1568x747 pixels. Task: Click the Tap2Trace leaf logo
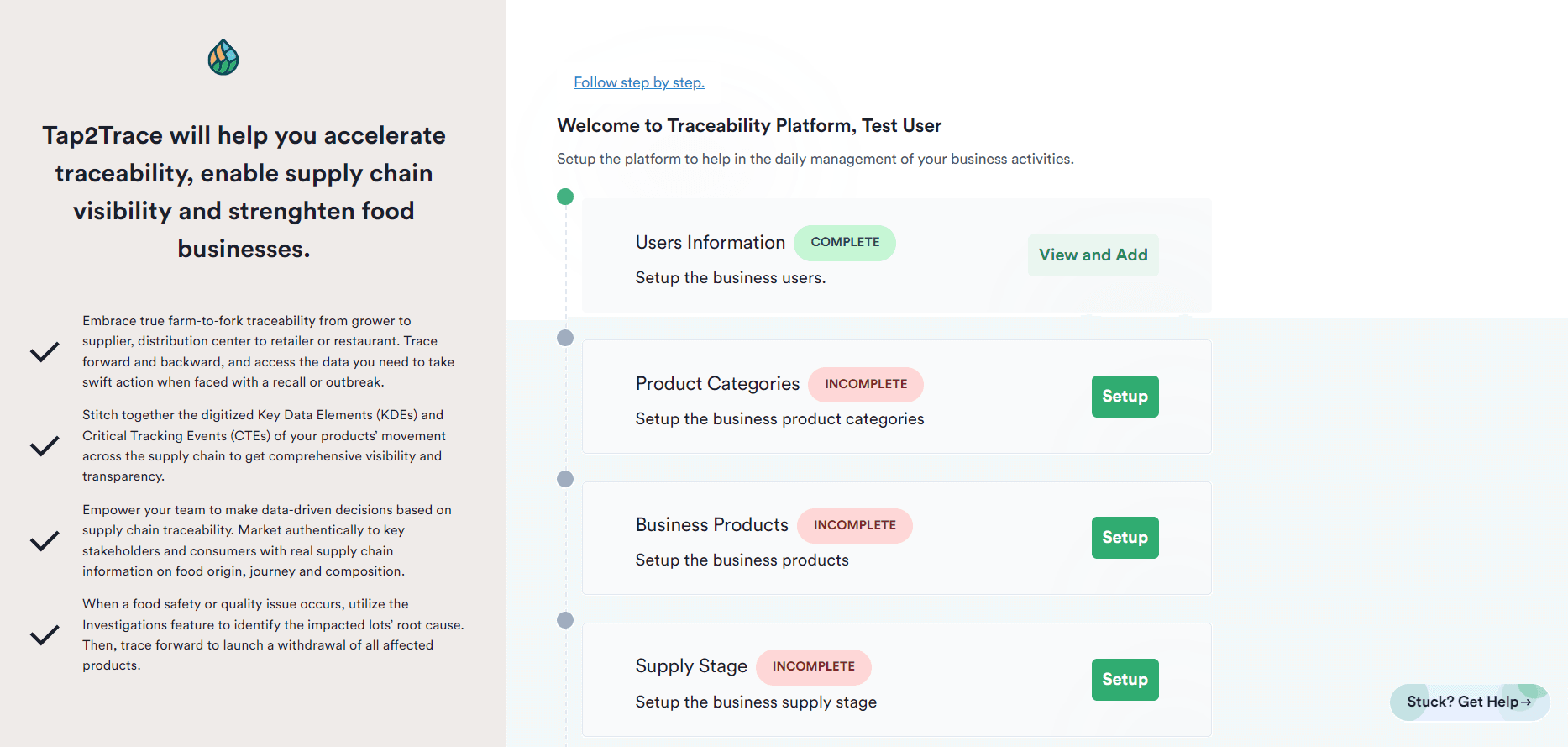point(223,57)
